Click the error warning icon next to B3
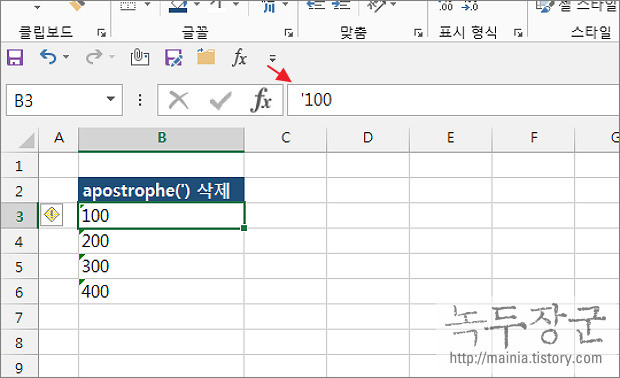This screenshot has width=620, height=378. 51,215
